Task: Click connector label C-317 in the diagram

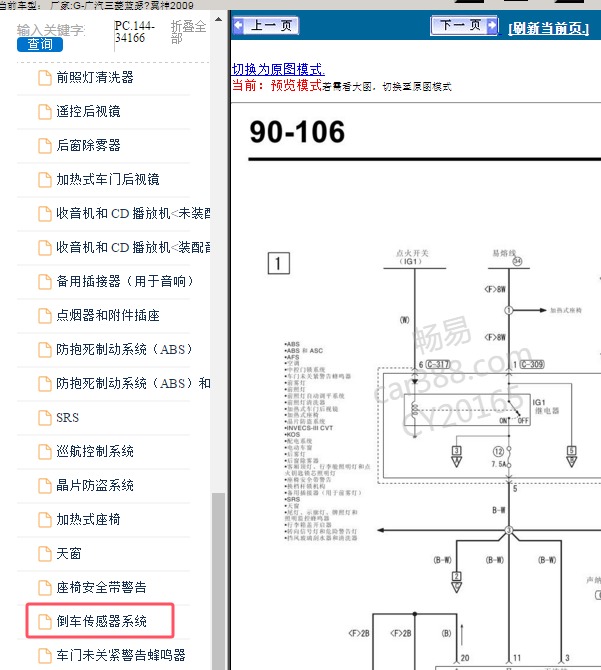Action: 438,364
